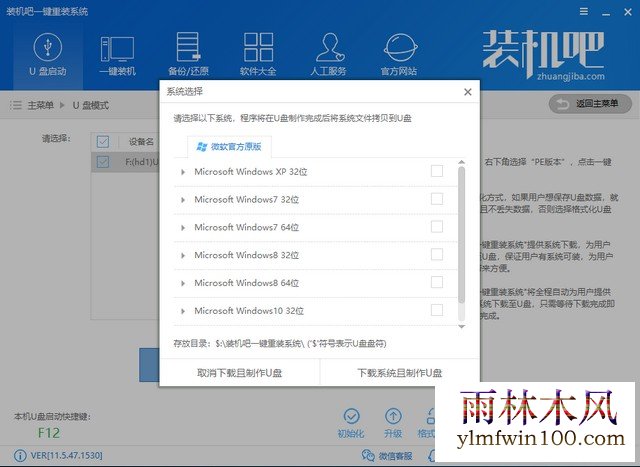The image size is (640, 467).
Task: Check Microsoft Windows8 64位 checkbox
Action: coord(437,282)
